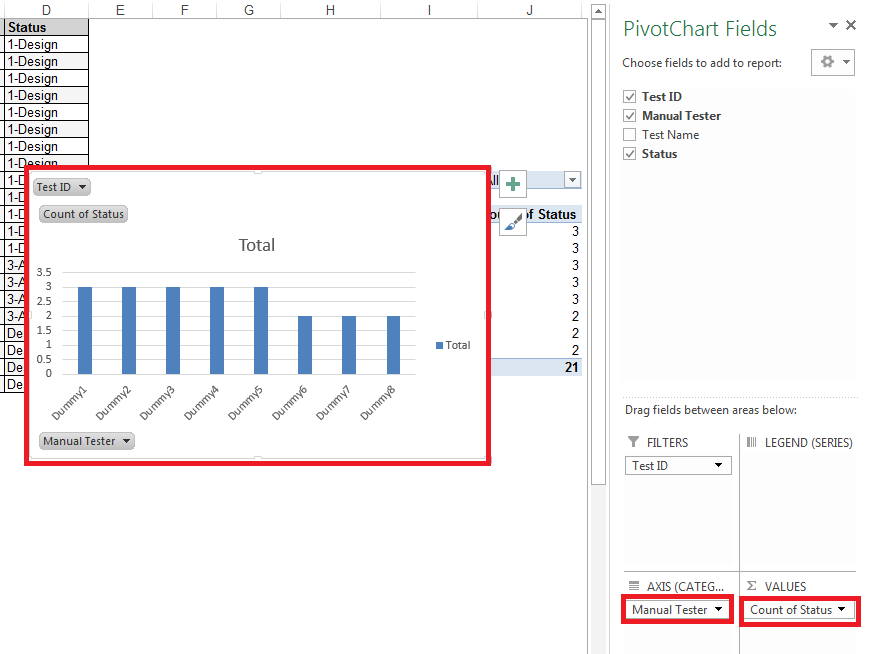Viewport: 873px width, 654px height.
Task: Click the 3.5 value on the chart axis
Action: coord(44,272)
